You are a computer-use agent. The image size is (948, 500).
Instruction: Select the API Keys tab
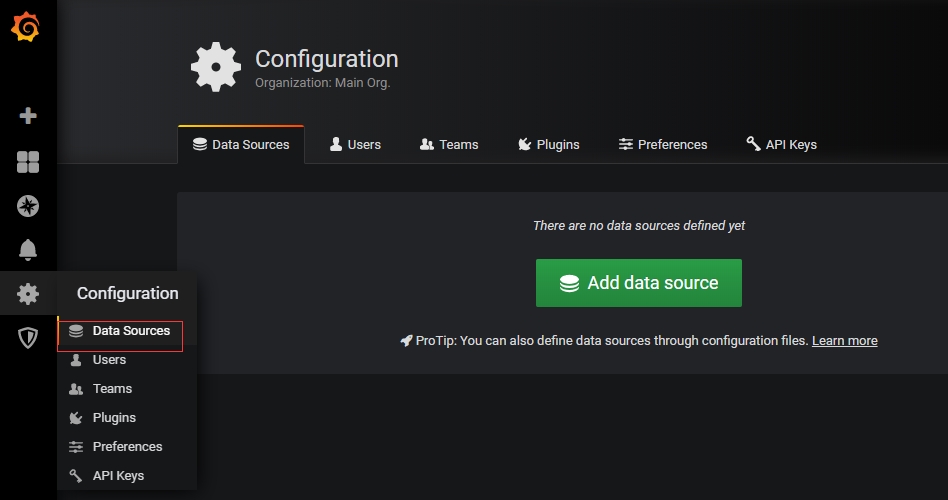coord(781,145)
